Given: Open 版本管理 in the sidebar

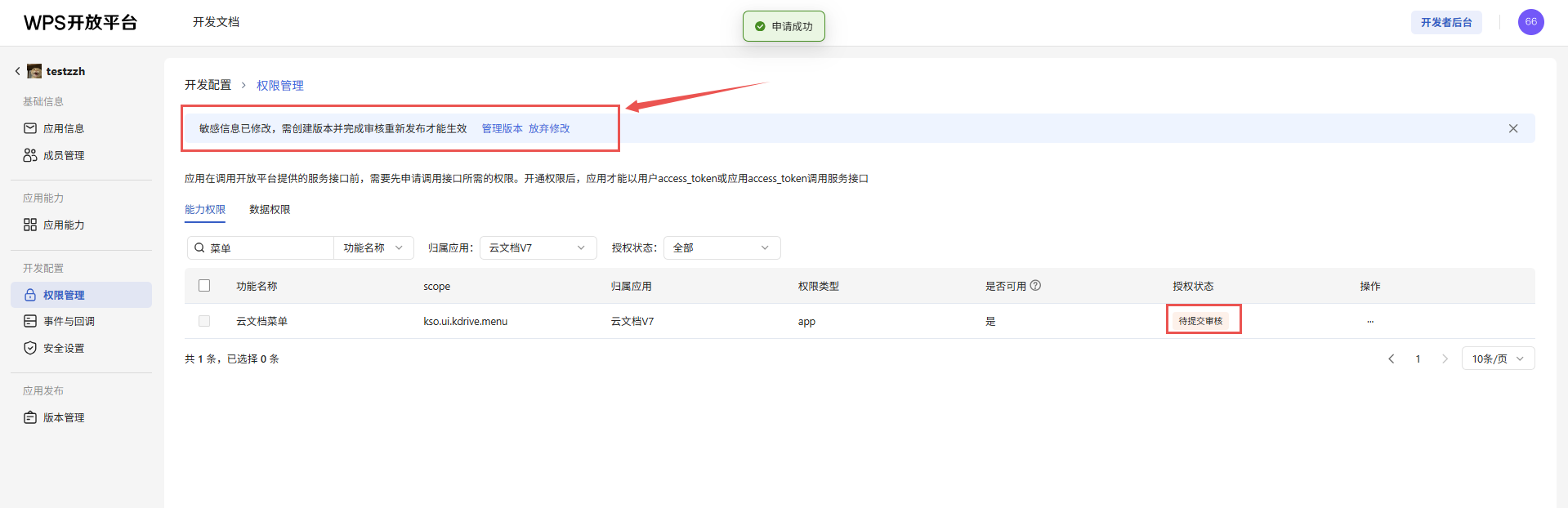Looking at the screenshot, I should [x=63, y=417].
